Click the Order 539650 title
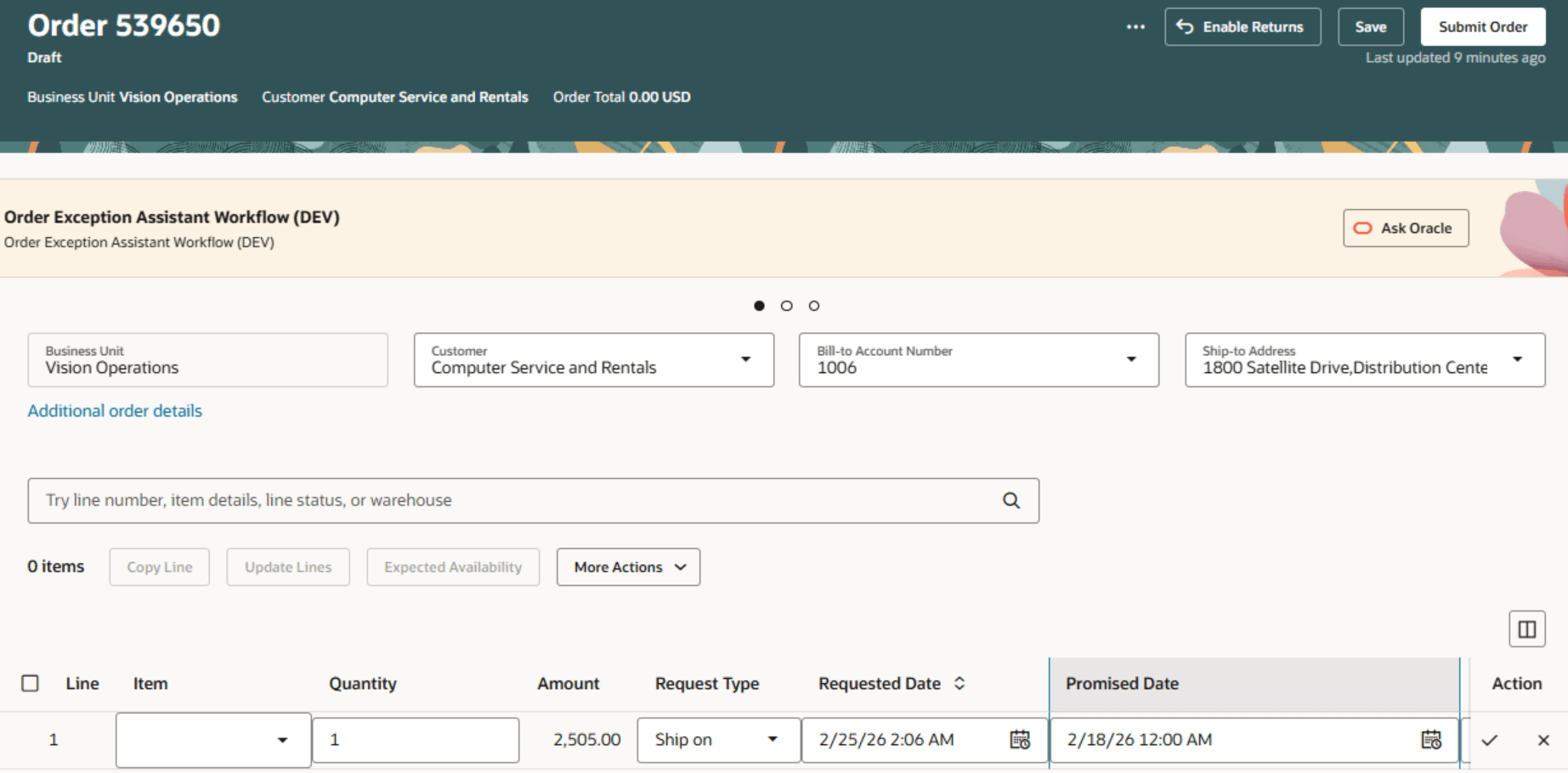The image size is (1568, 773). point(124,25)
